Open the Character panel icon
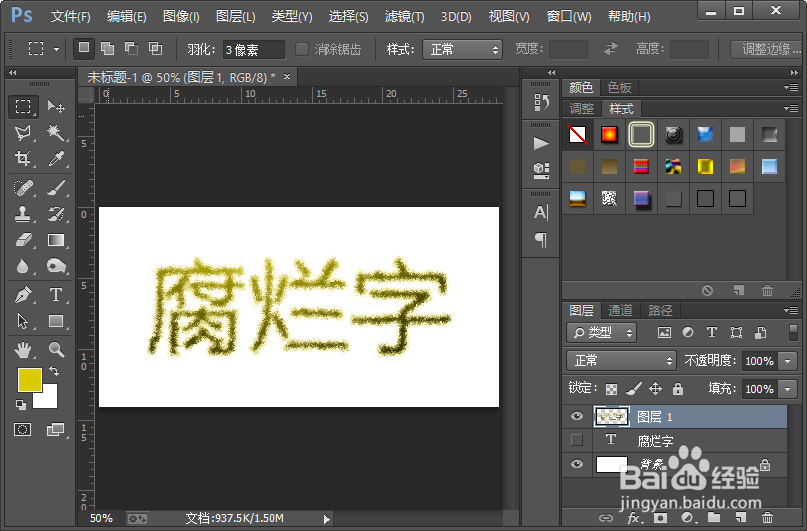807x531 pixels. (541, 212)
